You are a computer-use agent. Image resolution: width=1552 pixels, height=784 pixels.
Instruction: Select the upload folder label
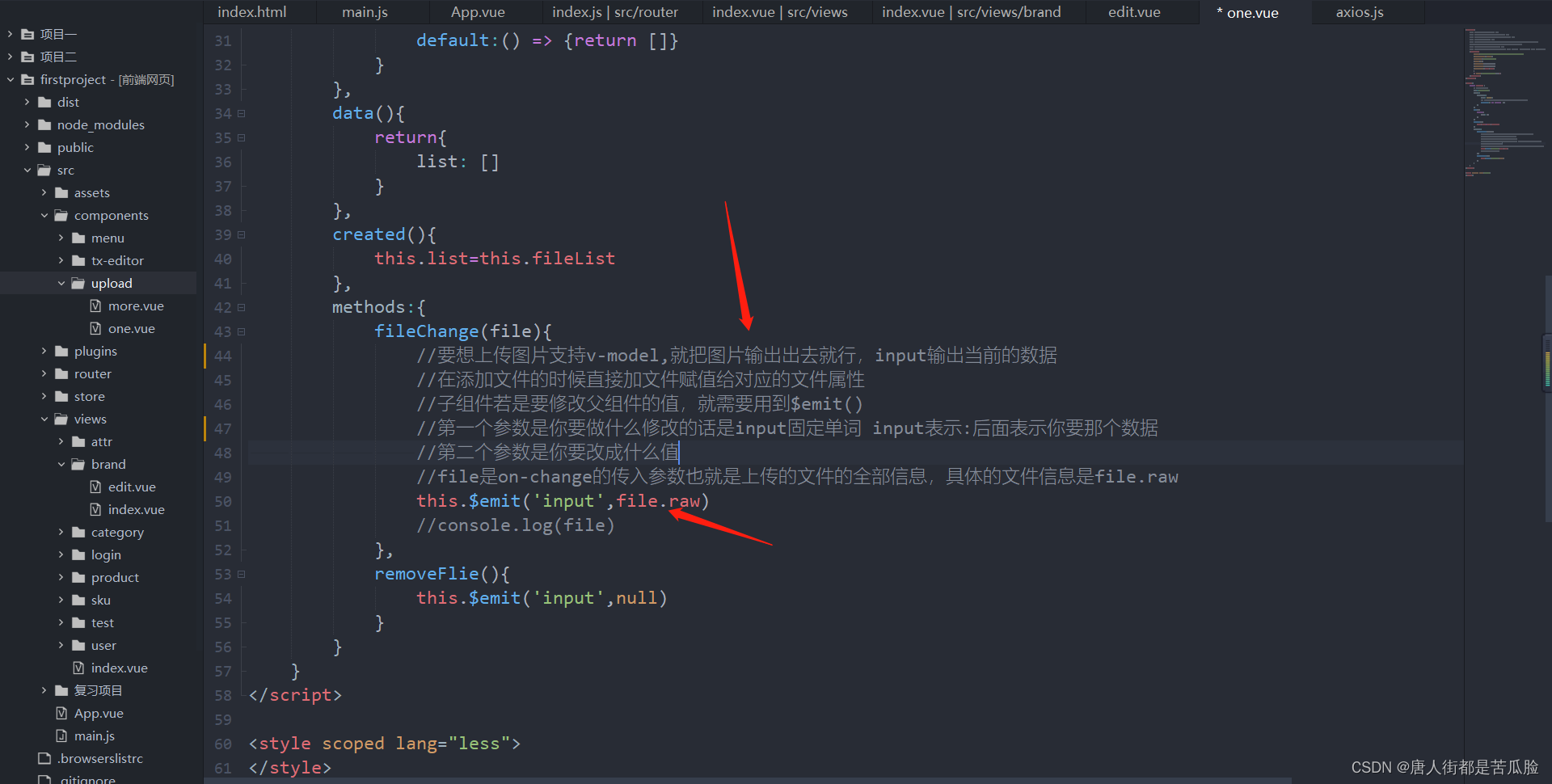tap(112, 283)
